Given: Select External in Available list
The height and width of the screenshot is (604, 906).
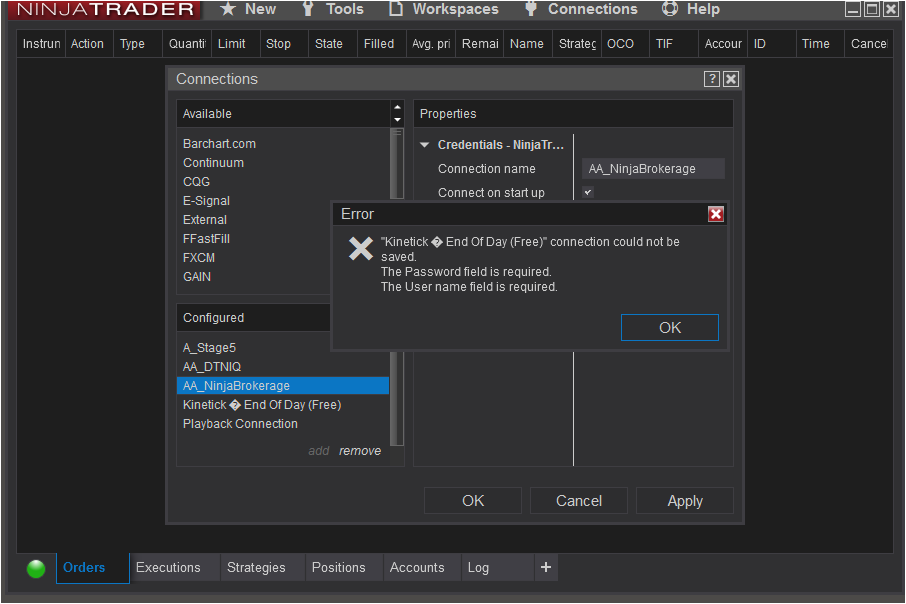Looking at the screenshot, I should coord(205,220).
